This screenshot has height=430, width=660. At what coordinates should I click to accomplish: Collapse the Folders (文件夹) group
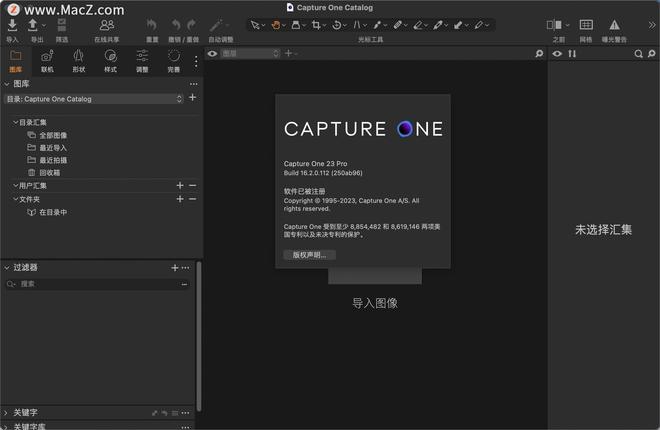point(15,199)
